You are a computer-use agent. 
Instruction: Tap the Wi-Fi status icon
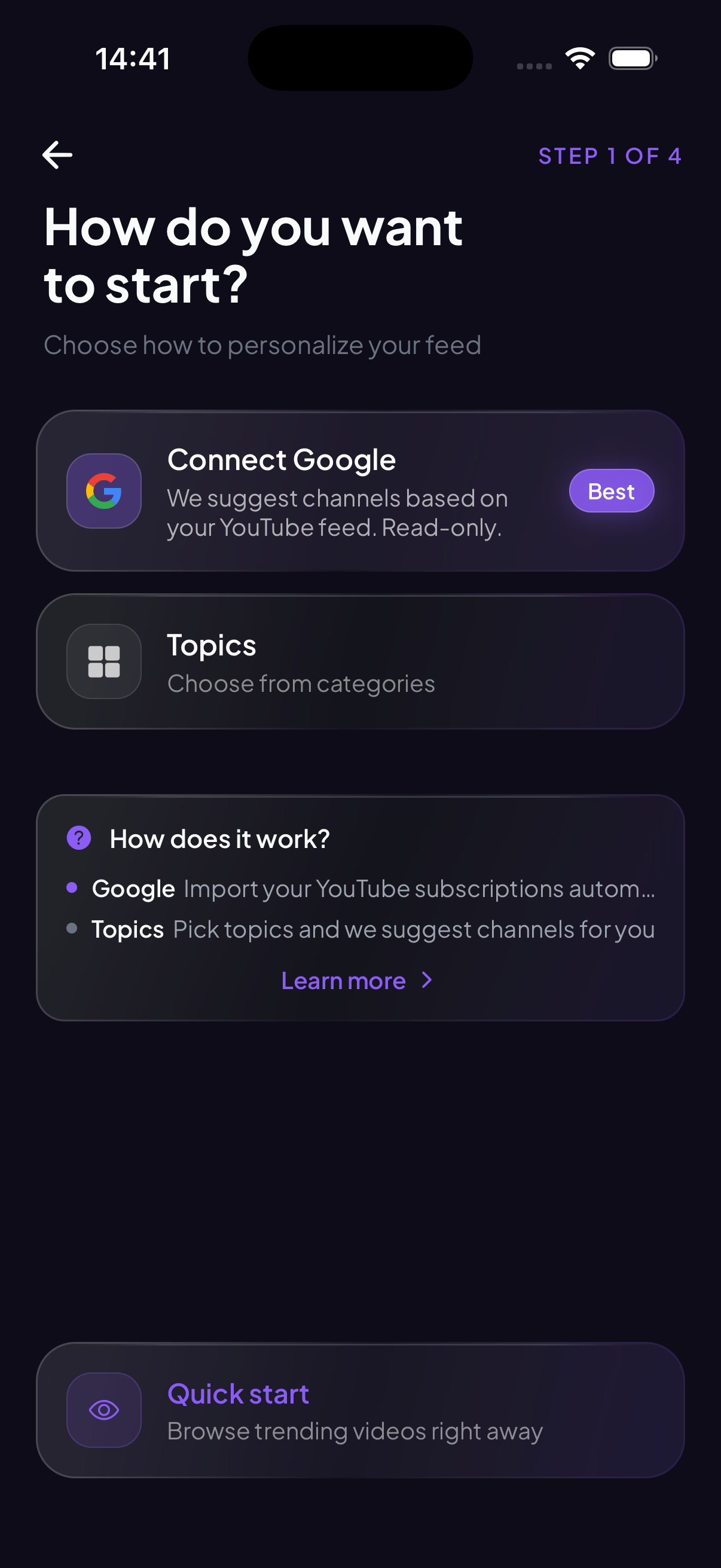(580, 59)
